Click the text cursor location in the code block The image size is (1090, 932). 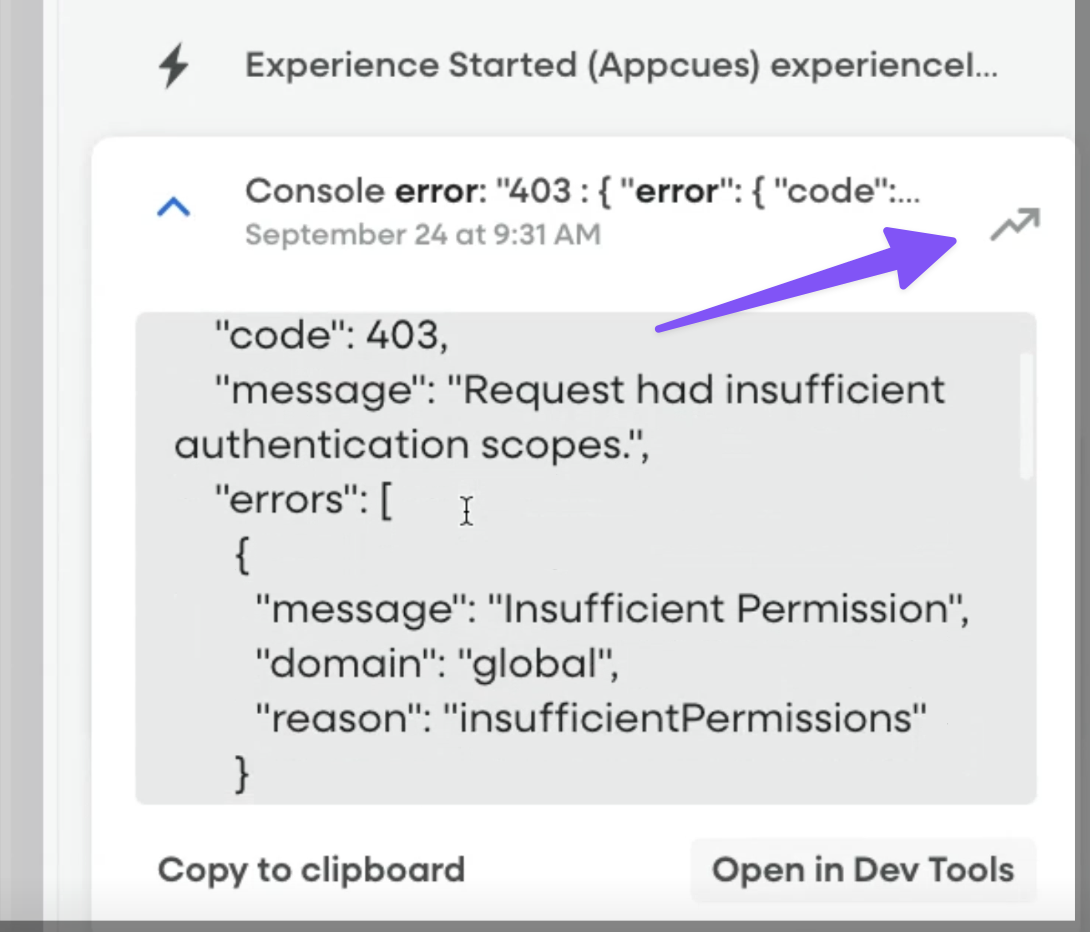click(x=466, y=512)
